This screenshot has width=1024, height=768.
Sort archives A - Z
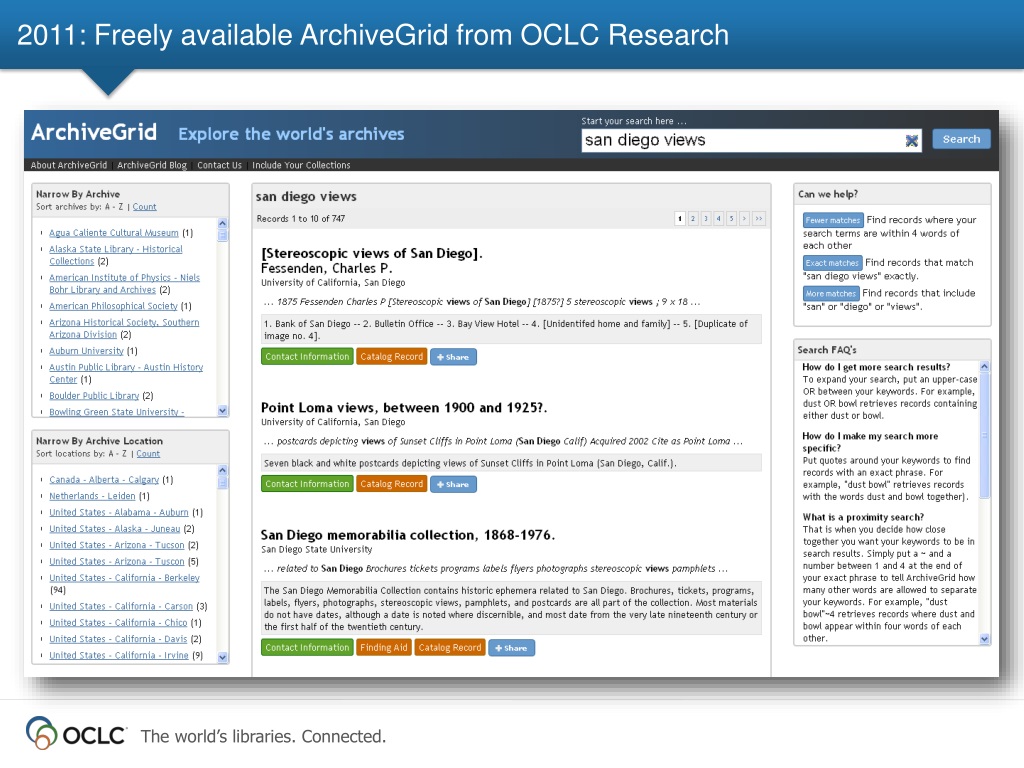click(114, 207)
